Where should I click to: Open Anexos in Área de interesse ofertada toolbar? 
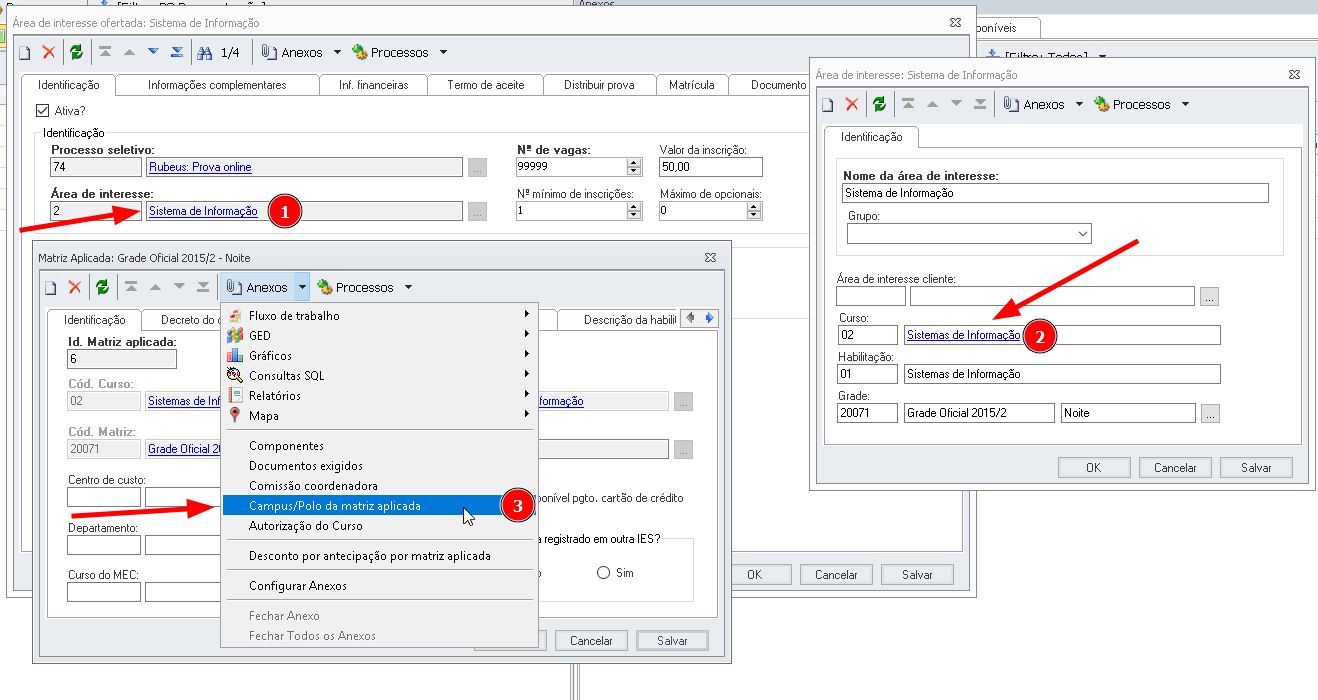coord(293,52)
